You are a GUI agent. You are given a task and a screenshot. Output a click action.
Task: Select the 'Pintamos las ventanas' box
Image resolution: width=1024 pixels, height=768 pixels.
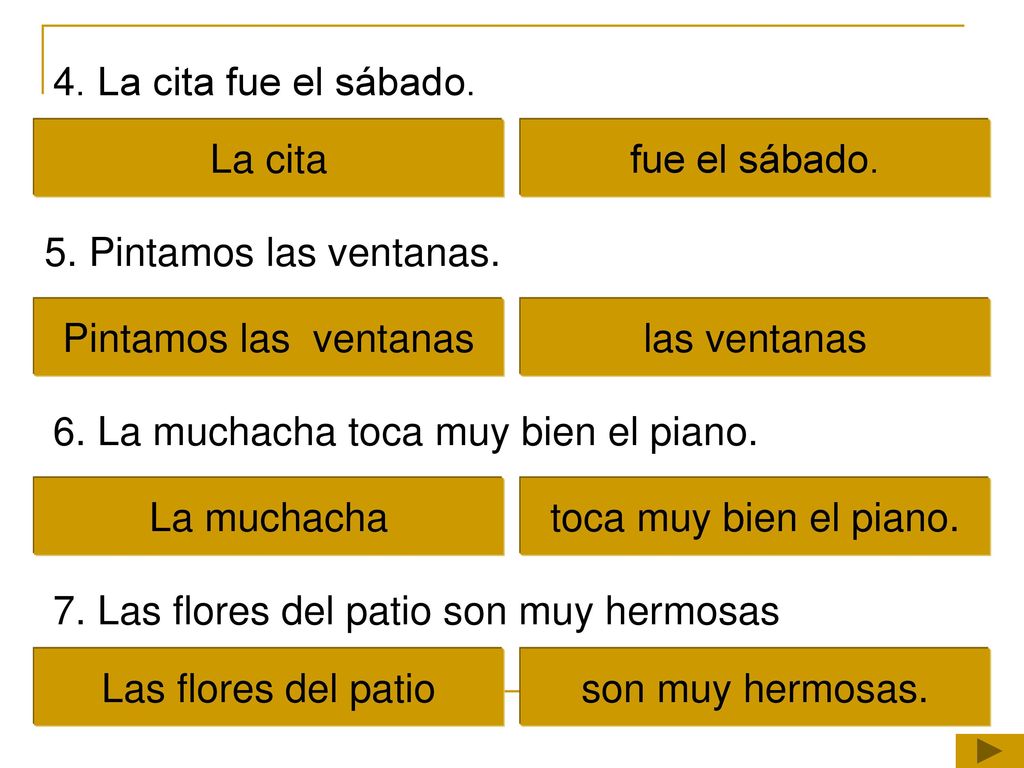point(268,337)
